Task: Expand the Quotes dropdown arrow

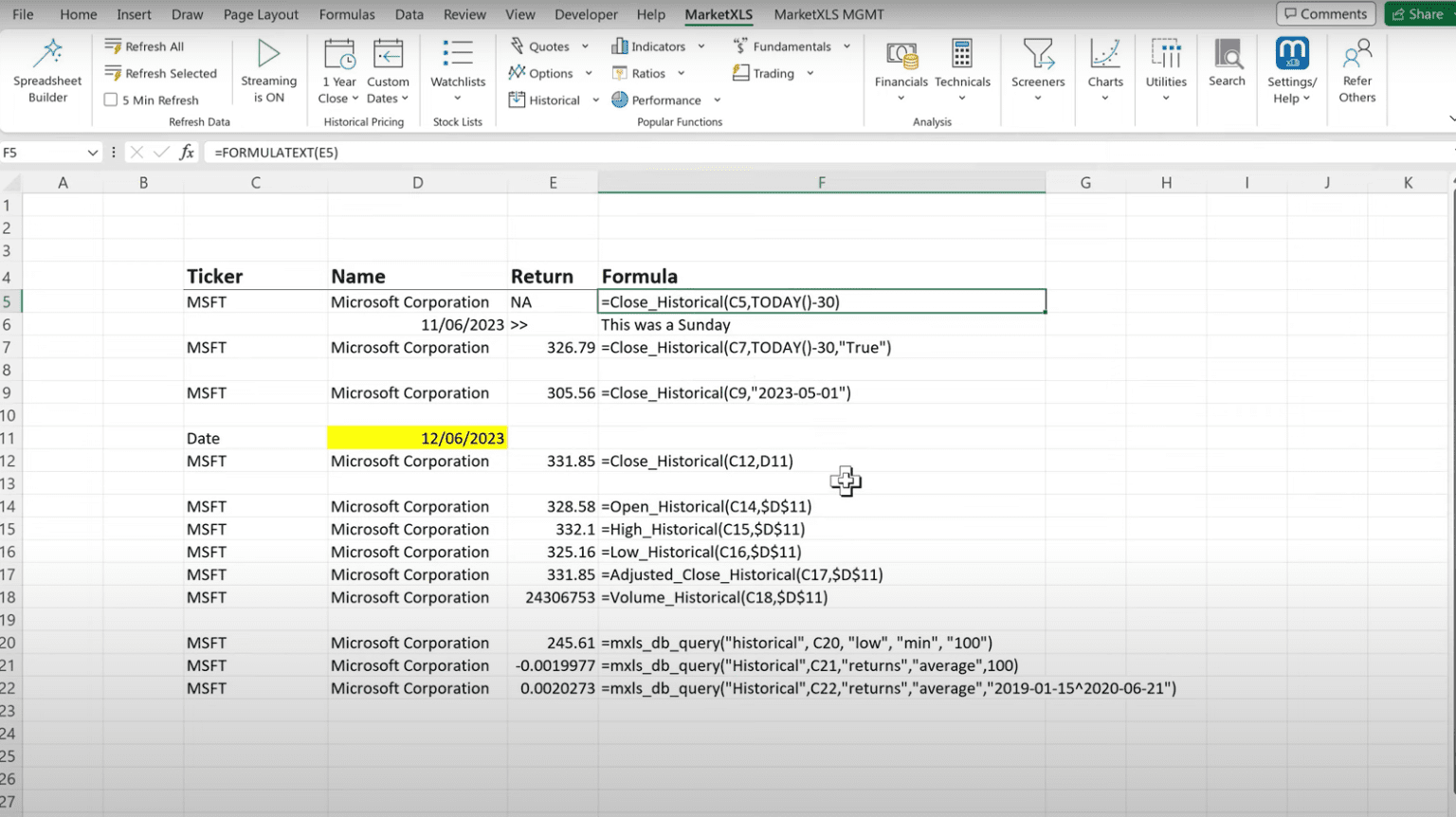Action: [x=585, y=46]
